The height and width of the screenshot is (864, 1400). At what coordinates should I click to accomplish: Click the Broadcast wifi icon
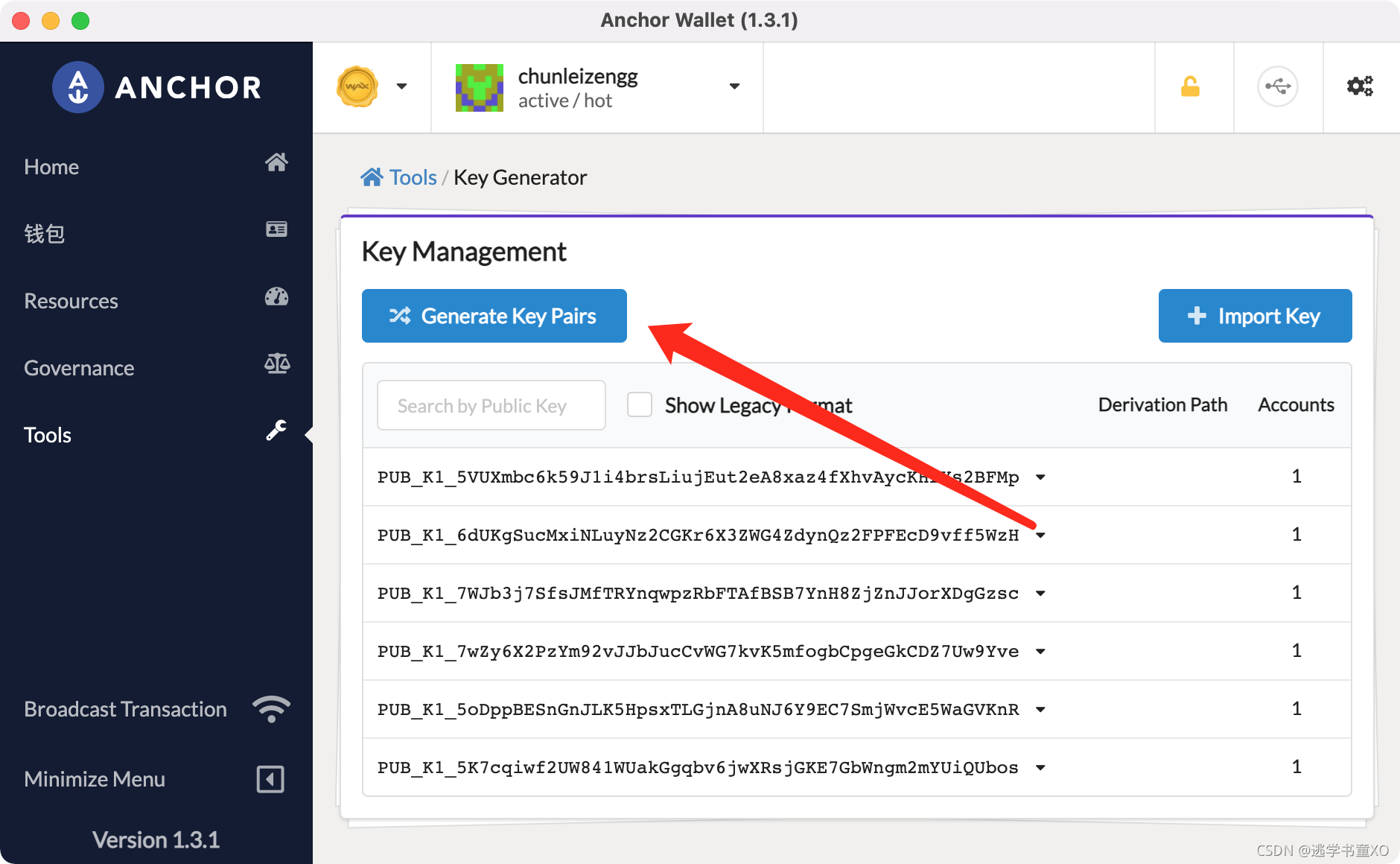[271, 708]
